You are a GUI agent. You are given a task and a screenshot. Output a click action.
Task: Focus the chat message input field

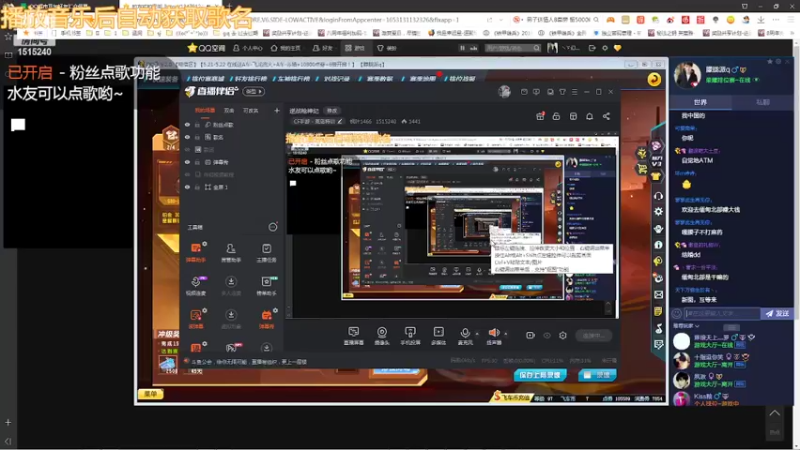pos(721,314)
